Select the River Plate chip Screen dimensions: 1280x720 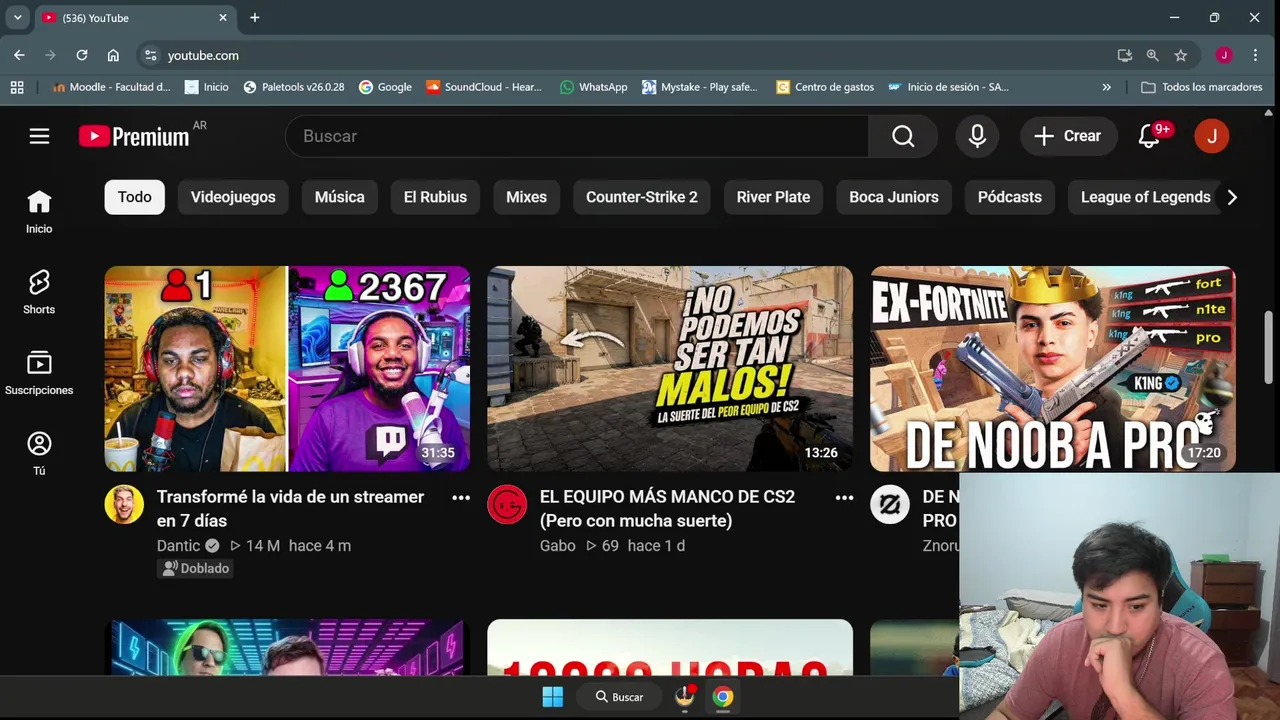[x=773, y=197]
